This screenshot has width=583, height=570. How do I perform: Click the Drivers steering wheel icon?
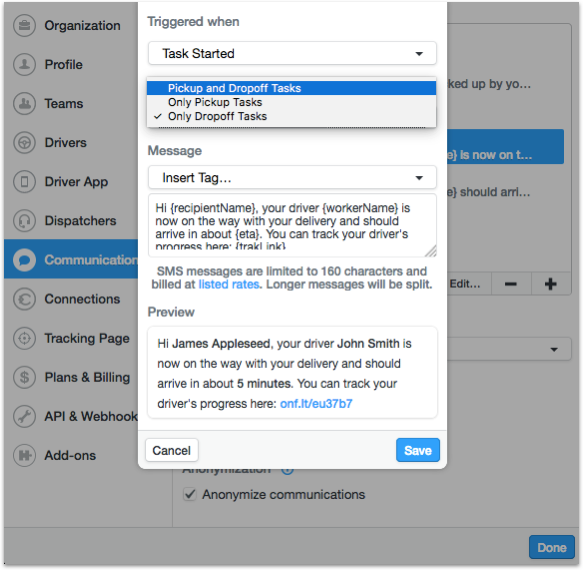click(25, 142)
